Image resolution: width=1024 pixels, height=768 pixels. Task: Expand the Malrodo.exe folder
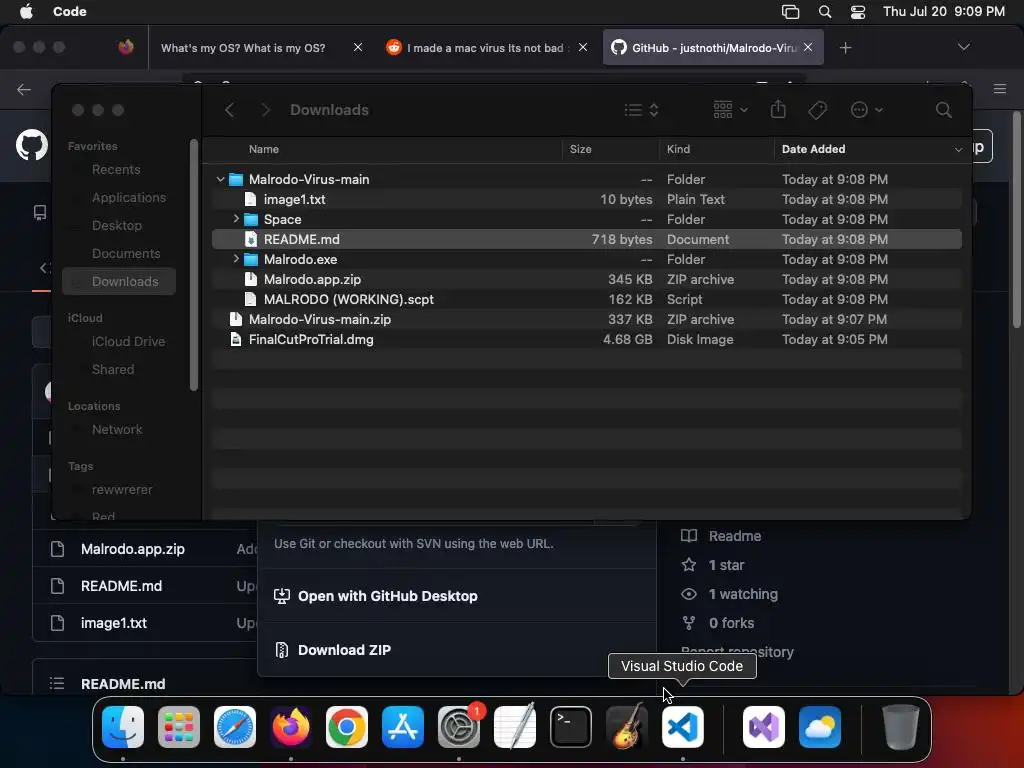(236, 259)
